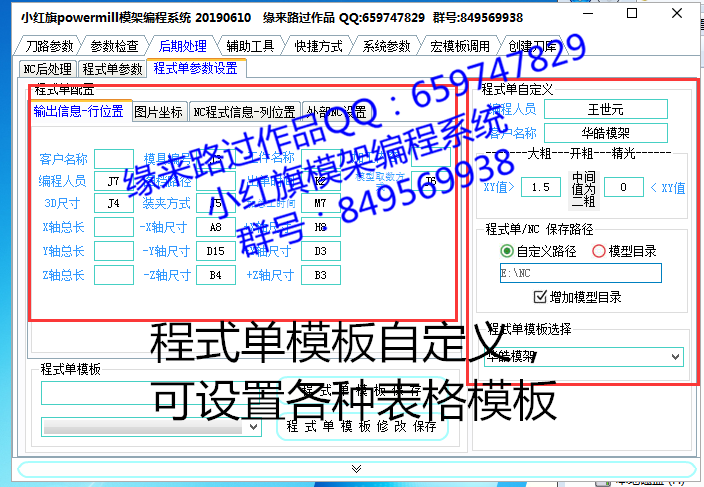Choose the 模型目录 radio option
Screen dimensions: 704x487
pyautogui.click(x=625, y=251)
